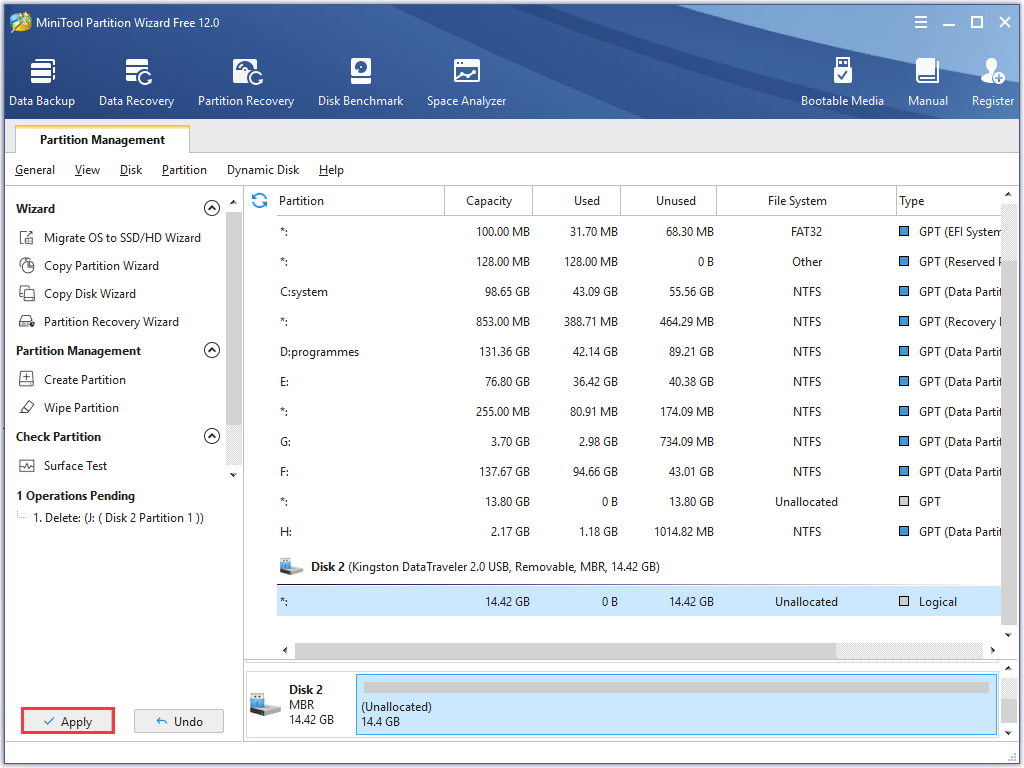The width and height of the screenshot is (1024, 768).
Task: Click the MiniTool app logo
Action: 20,22
